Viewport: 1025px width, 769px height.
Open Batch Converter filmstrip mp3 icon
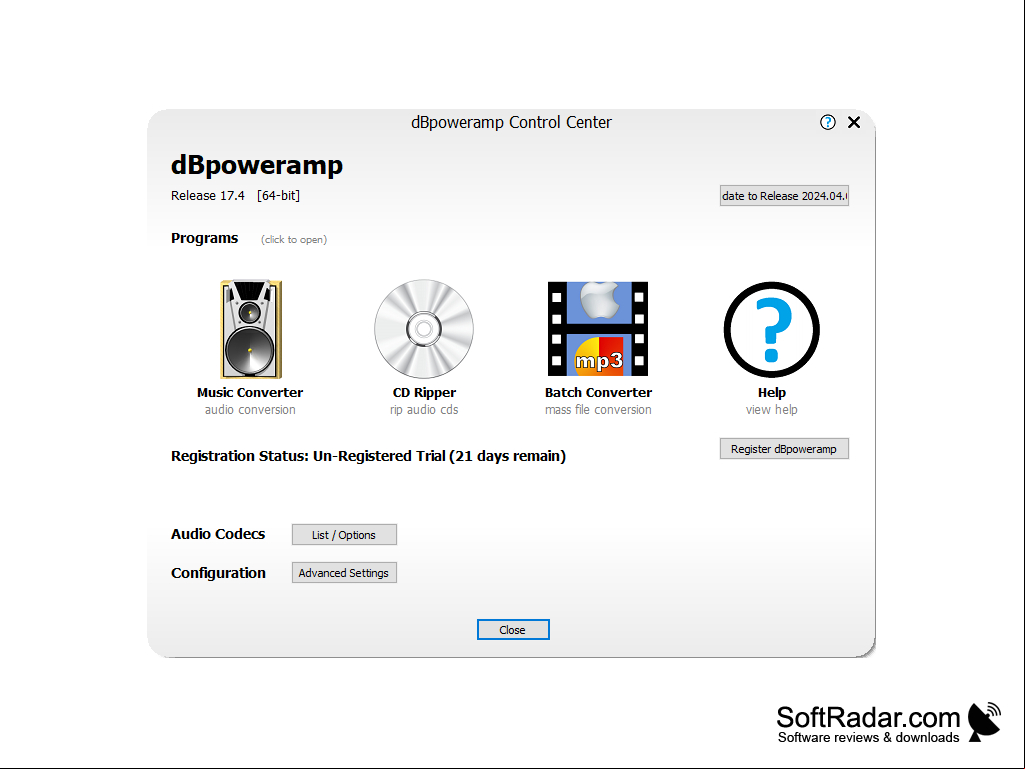pos(597,329)
